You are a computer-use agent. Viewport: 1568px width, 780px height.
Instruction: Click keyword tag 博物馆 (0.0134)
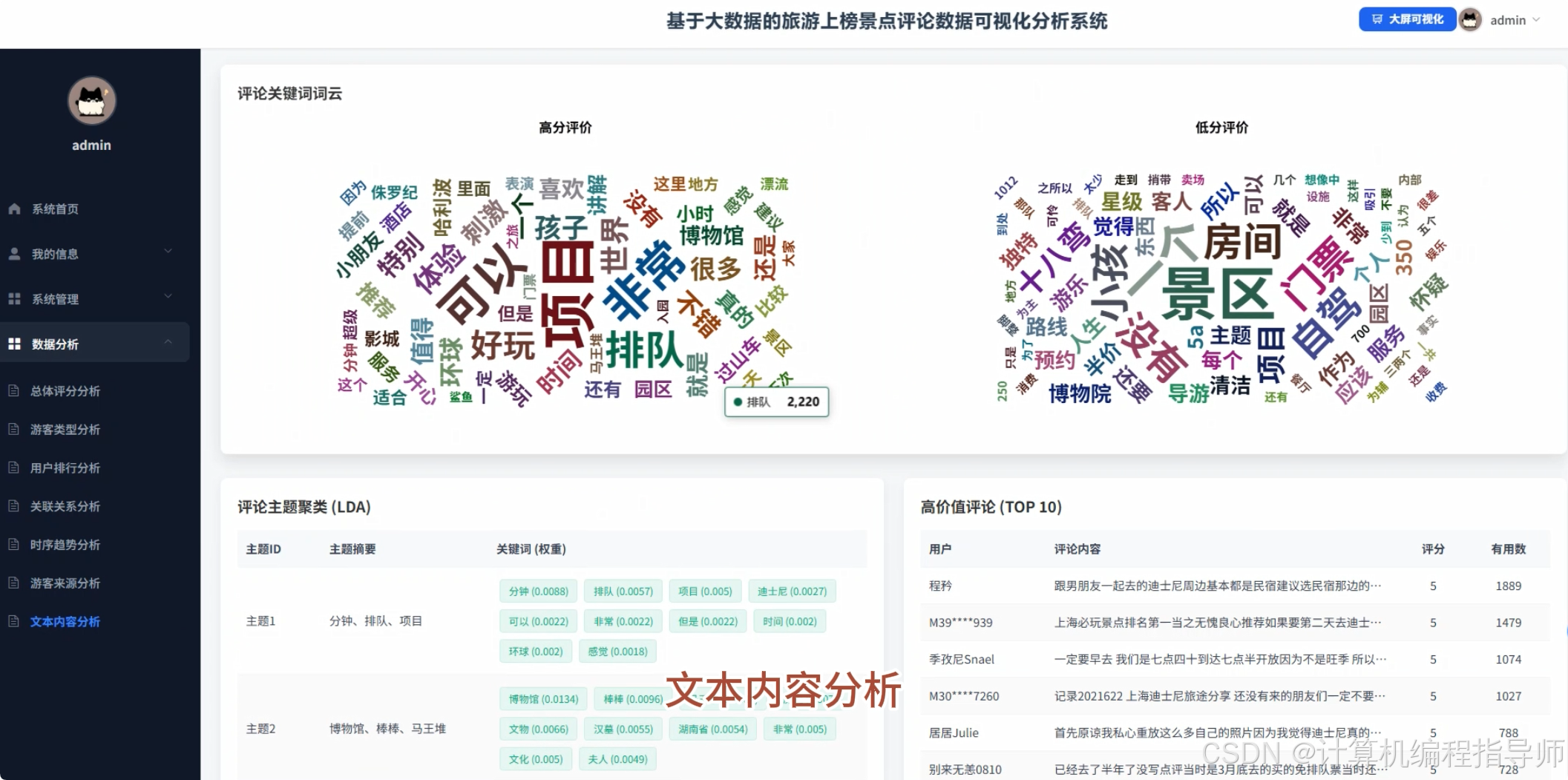[543, 699]
